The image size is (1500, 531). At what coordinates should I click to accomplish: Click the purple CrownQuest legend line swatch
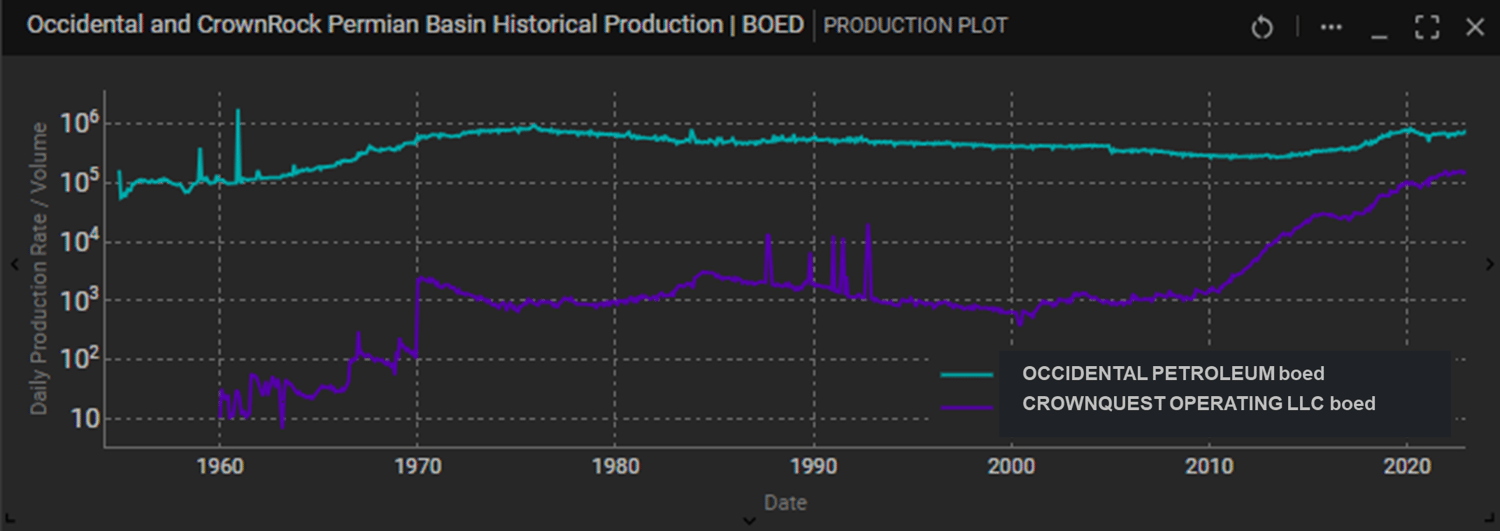pyautogui.click(x=967, y=405)
